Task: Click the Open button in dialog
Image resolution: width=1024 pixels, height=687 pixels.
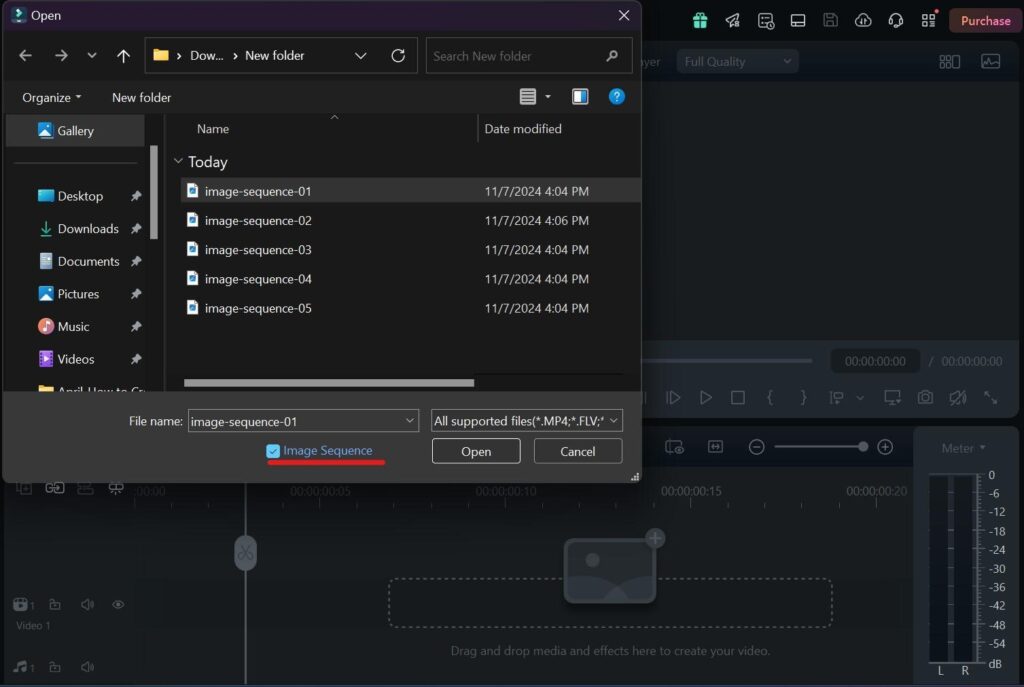Action: 476,451
